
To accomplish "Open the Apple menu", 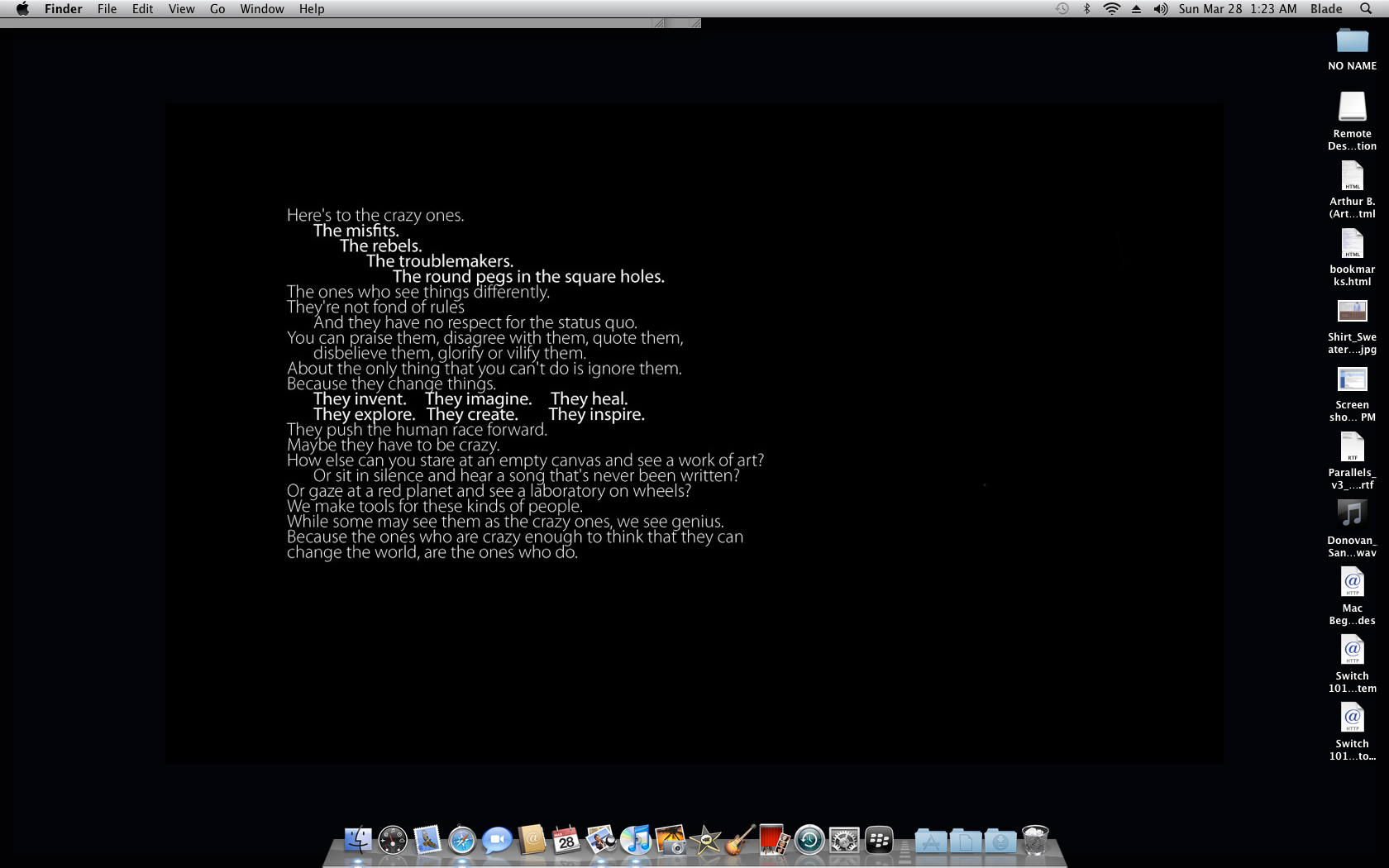I will (22, 9).
